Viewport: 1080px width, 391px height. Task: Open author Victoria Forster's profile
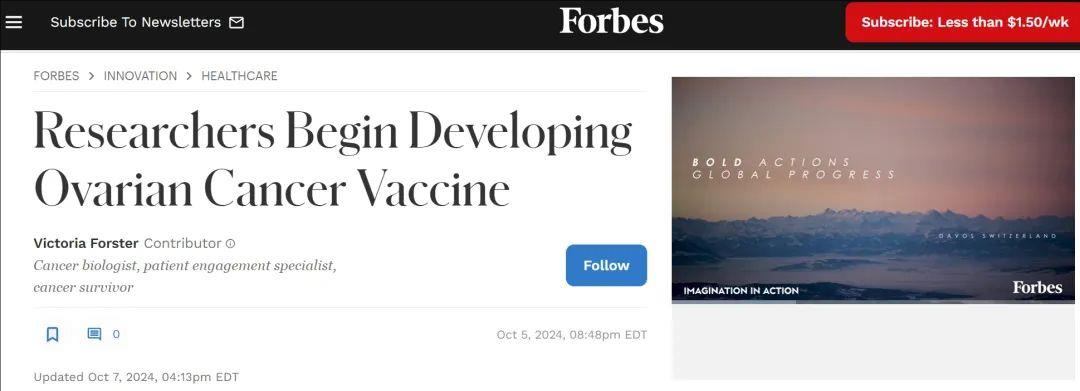click(x=86, y=243)
